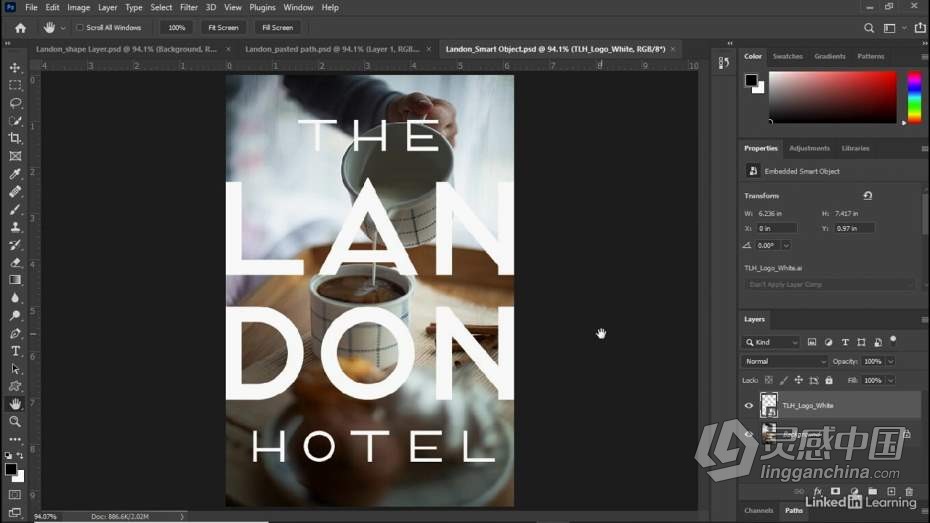This screenshot has height=523, width=930.
Task: Swap foreground and background colors
Action: [20, 455]
